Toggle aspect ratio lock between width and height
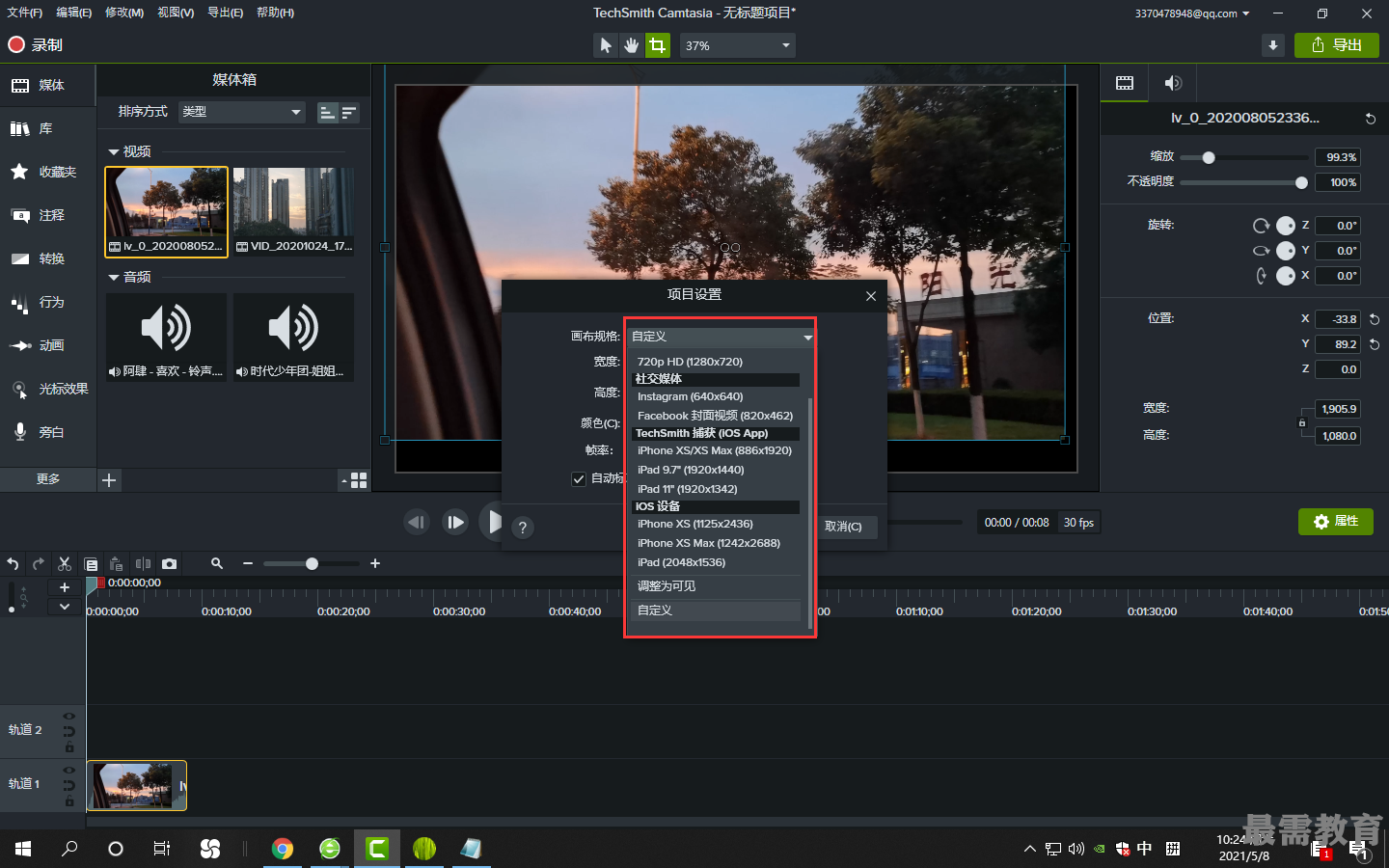The image size is (1389, 868). click(1302, 422)
